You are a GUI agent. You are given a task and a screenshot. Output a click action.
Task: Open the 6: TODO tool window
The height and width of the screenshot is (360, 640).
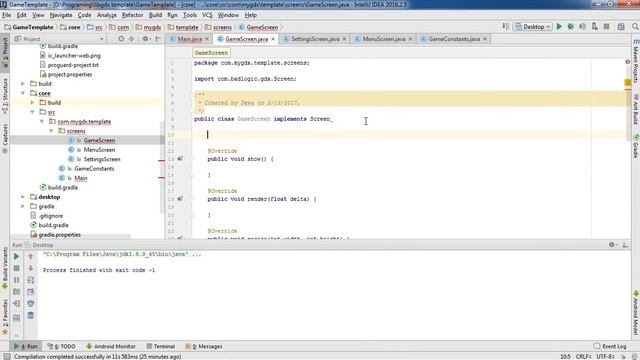61,346
